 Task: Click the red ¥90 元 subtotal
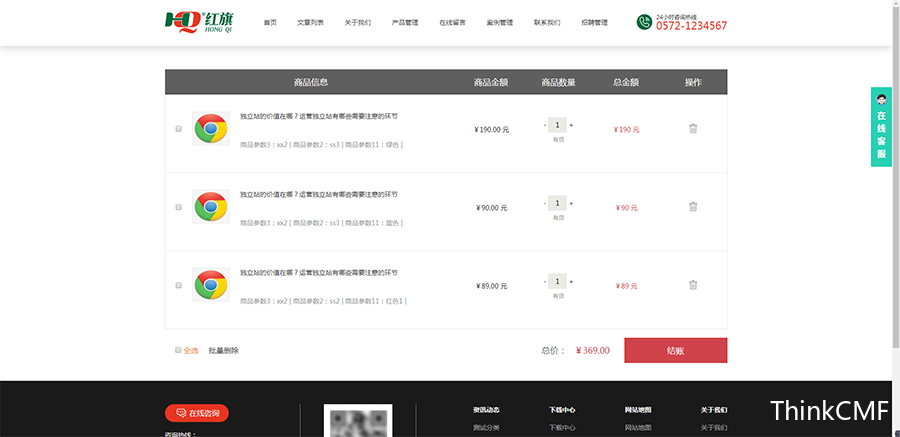coord(626,207)
